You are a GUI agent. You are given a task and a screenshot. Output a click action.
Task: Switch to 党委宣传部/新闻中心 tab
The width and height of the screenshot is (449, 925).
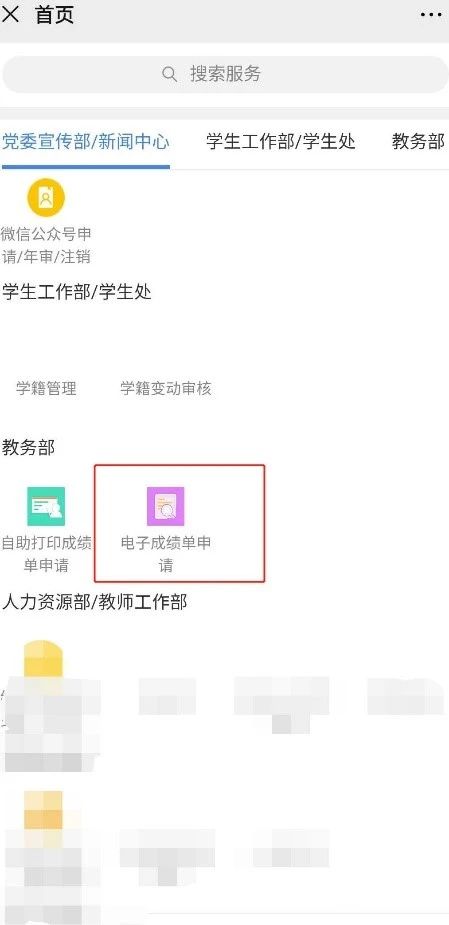pos(86,142)
